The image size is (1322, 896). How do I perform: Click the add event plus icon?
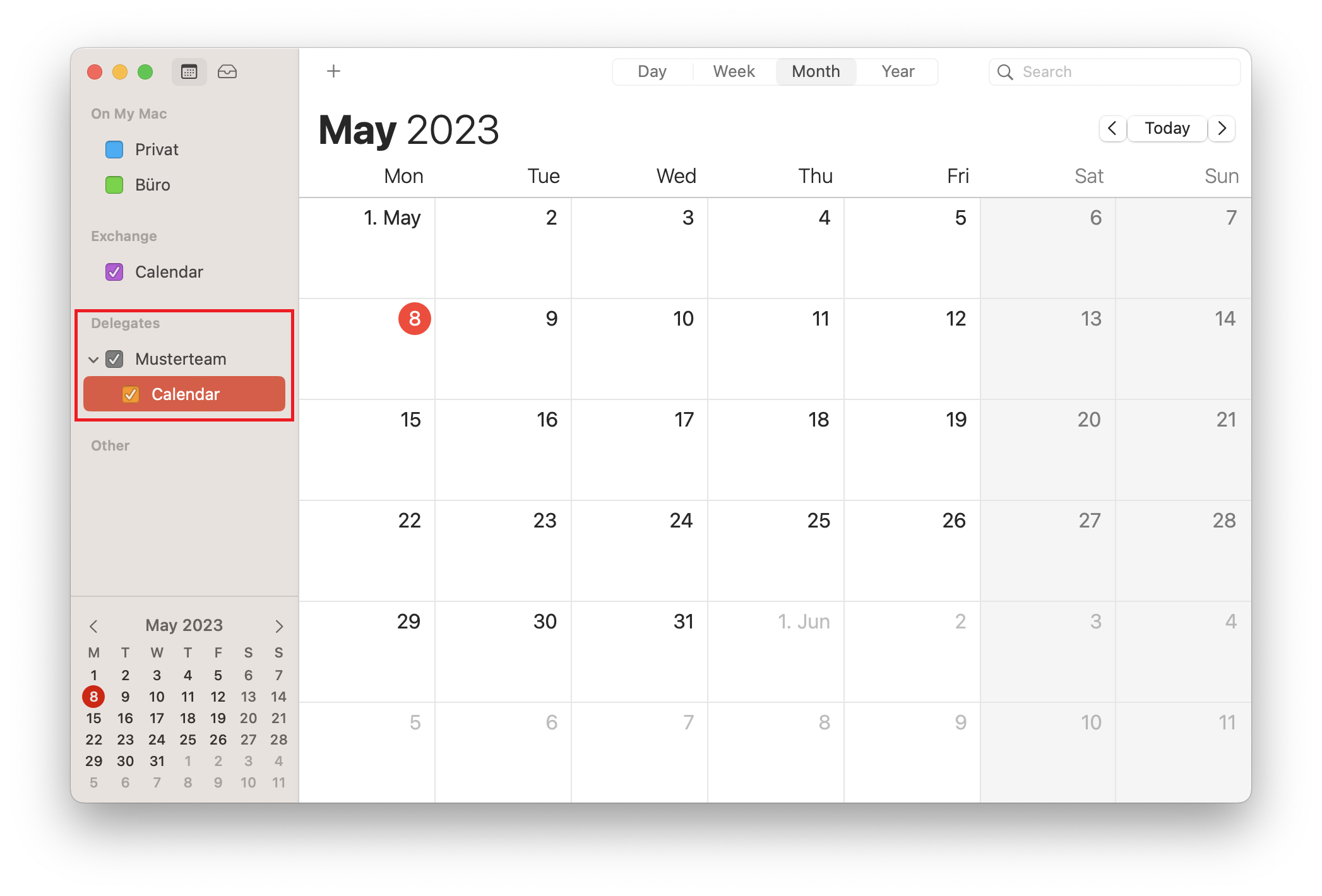coord(334,71)
